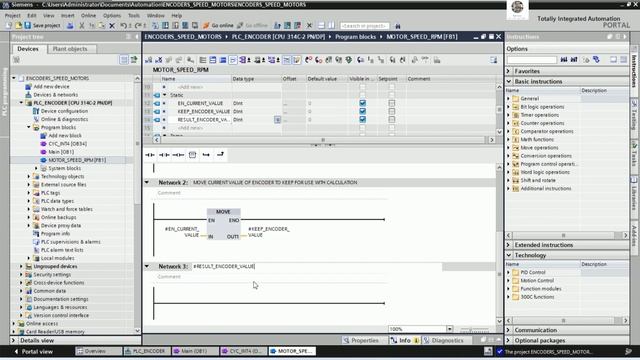The image size is (640, 360).
Task: Expand interface view icon at toolbar right end
Action: [x=493, y=60]
